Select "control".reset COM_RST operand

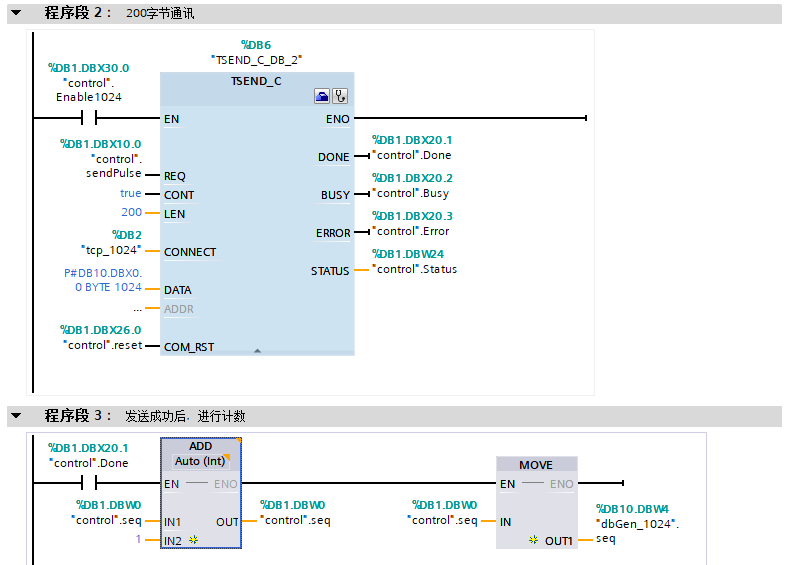[x=103, y=345]
